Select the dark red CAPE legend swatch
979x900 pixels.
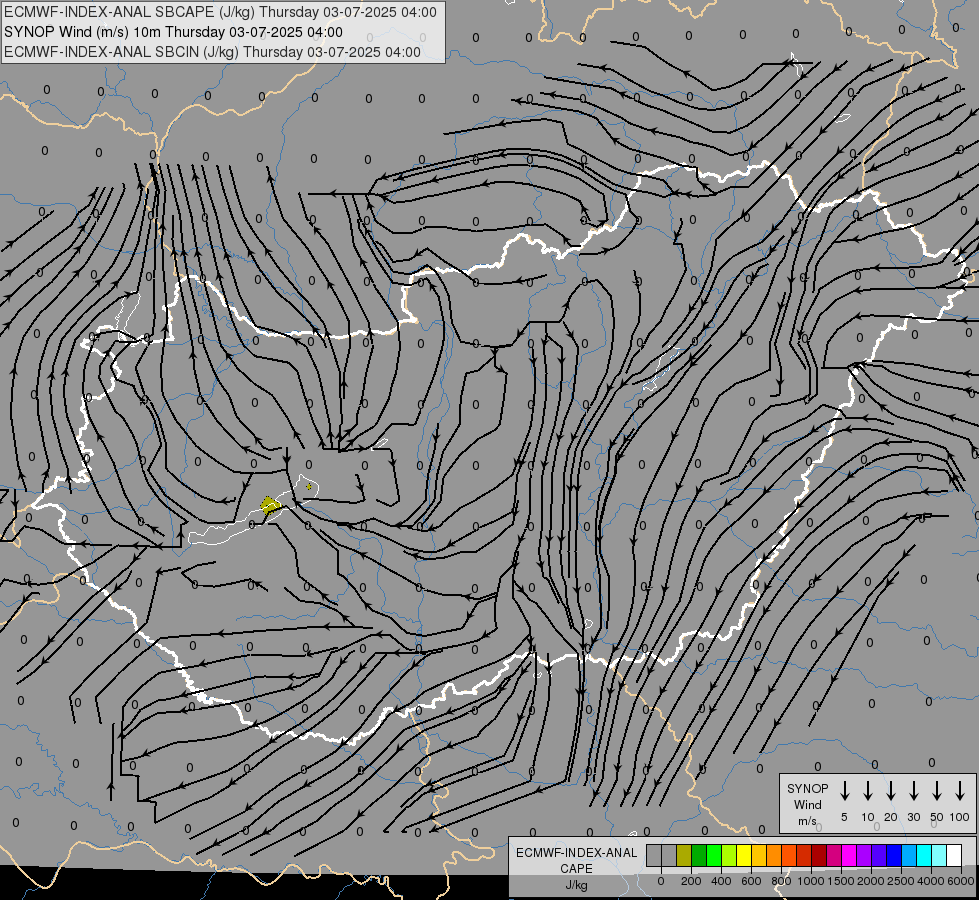coord(819,855)
